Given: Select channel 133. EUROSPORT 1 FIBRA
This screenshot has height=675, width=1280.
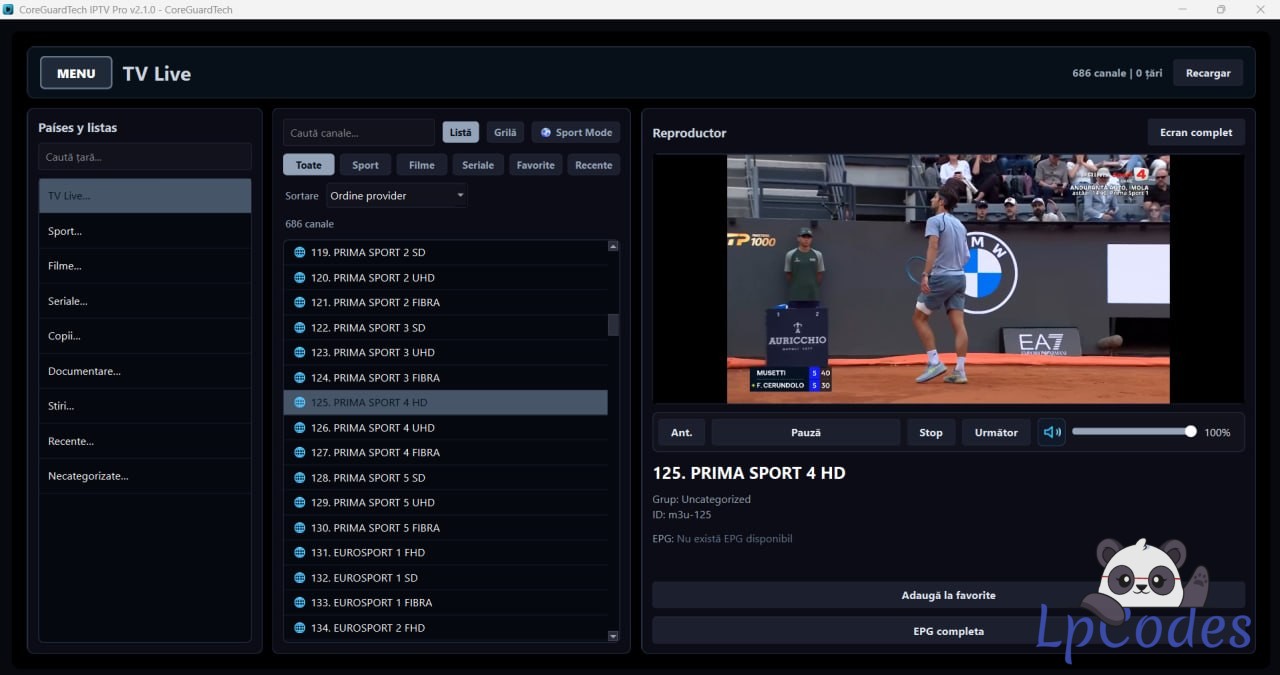Looking at the screenshot, I should pyautogui.click(x=446, y=602).
